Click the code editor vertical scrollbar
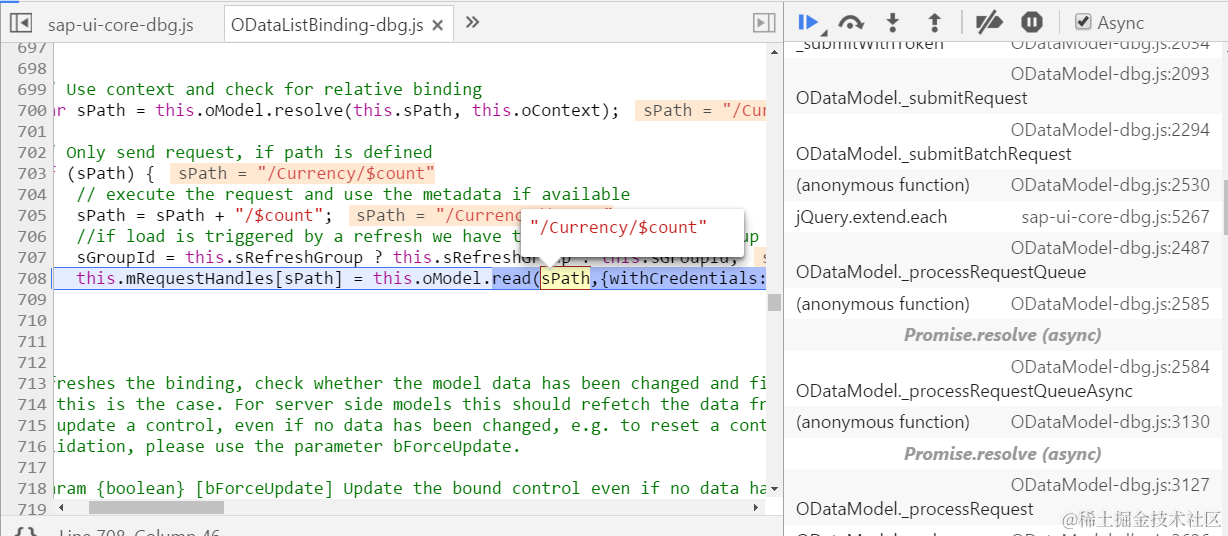The height and width of the screenshot is (536, 1228). tap(774, 303)
